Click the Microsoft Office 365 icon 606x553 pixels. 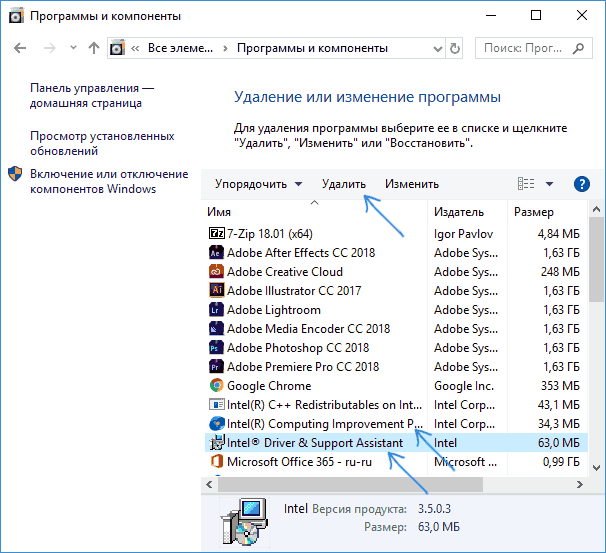coord(216,461)
